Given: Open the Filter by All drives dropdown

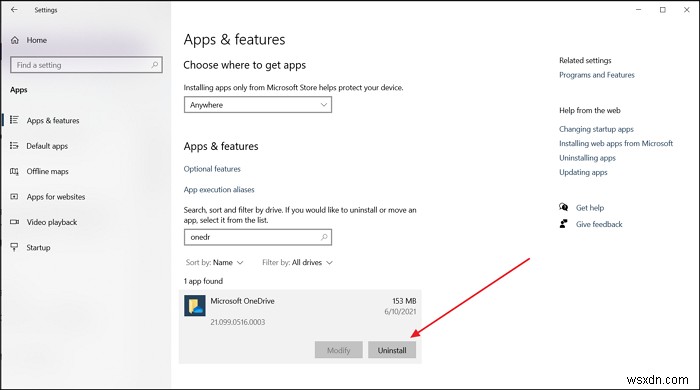Looking at the screenshot, I should click(x=297, y=262).
